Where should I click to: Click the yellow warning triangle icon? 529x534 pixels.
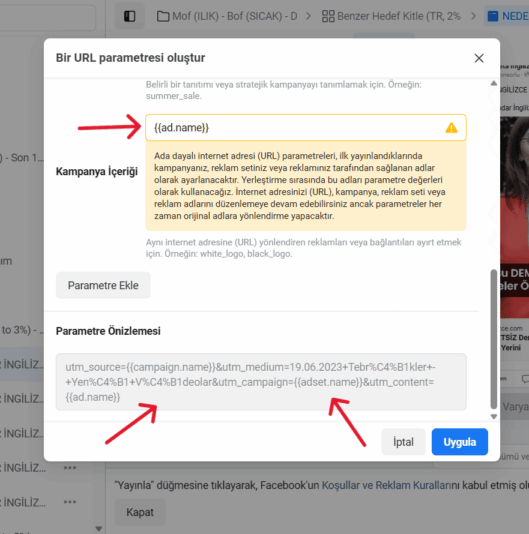click(x=451, y=128)
